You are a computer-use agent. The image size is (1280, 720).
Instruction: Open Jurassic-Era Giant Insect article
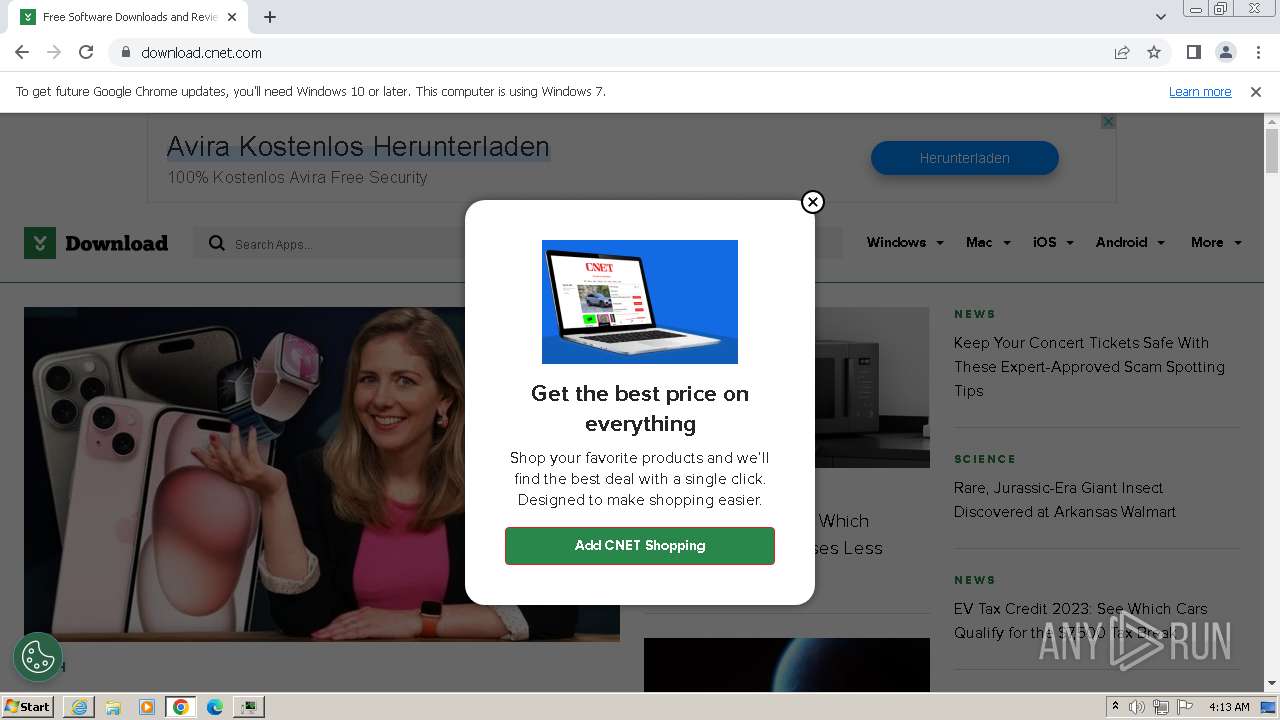pos(1065,500)
